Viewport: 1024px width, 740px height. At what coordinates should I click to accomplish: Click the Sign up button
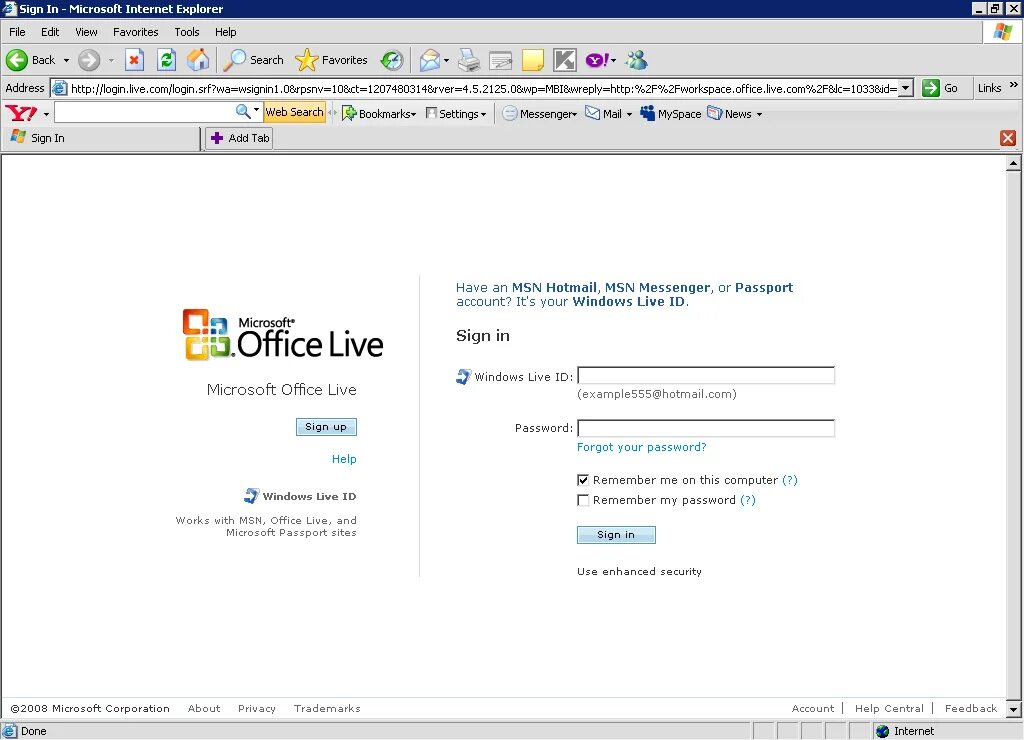(326, 426)
